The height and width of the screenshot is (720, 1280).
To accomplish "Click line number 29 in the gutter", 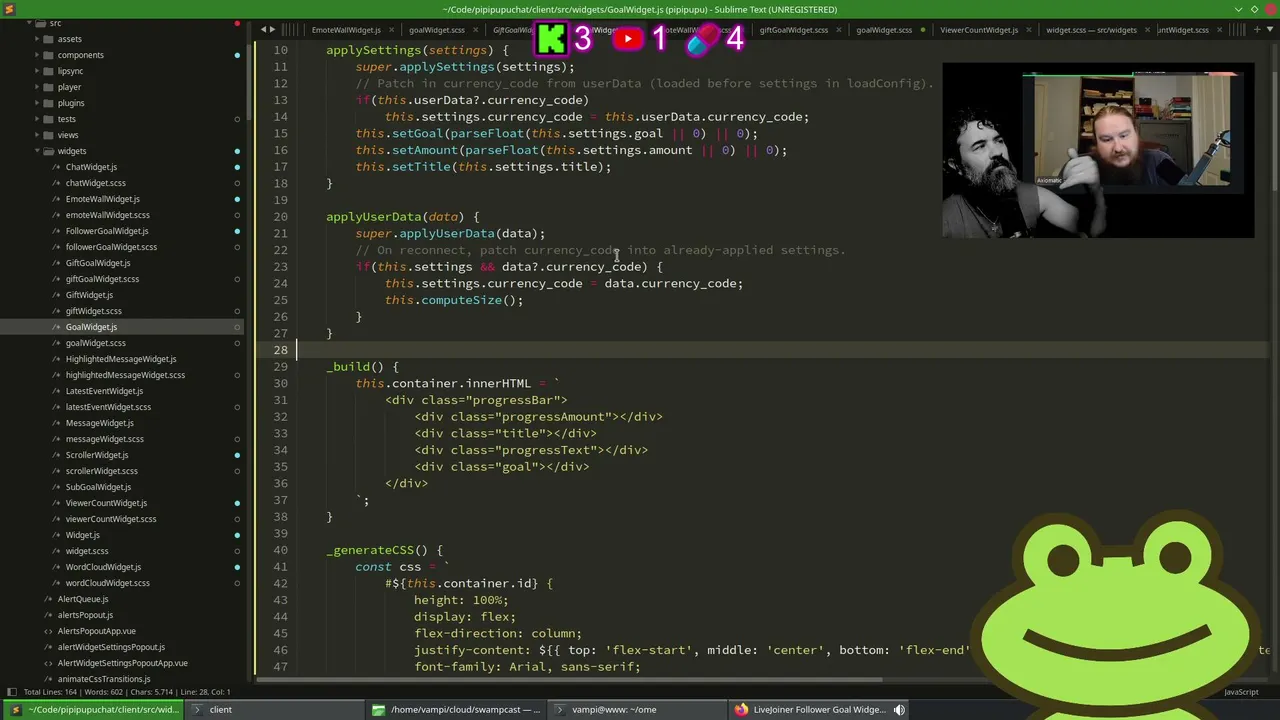I will point(280,367).
